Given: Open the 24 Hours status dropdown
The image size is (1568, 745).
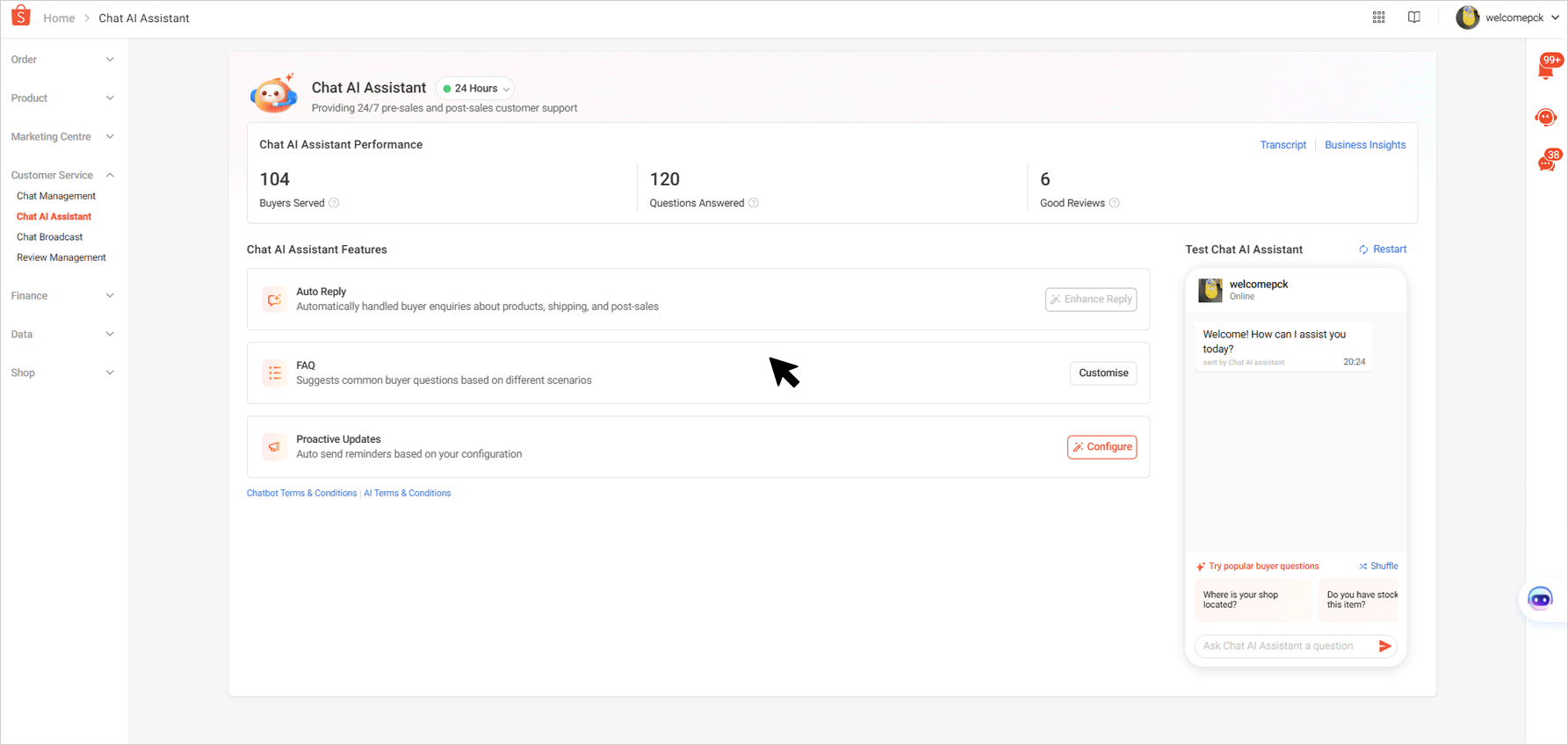Looking at the screenshot, I should pyautogui.click(x=475, y=89).
